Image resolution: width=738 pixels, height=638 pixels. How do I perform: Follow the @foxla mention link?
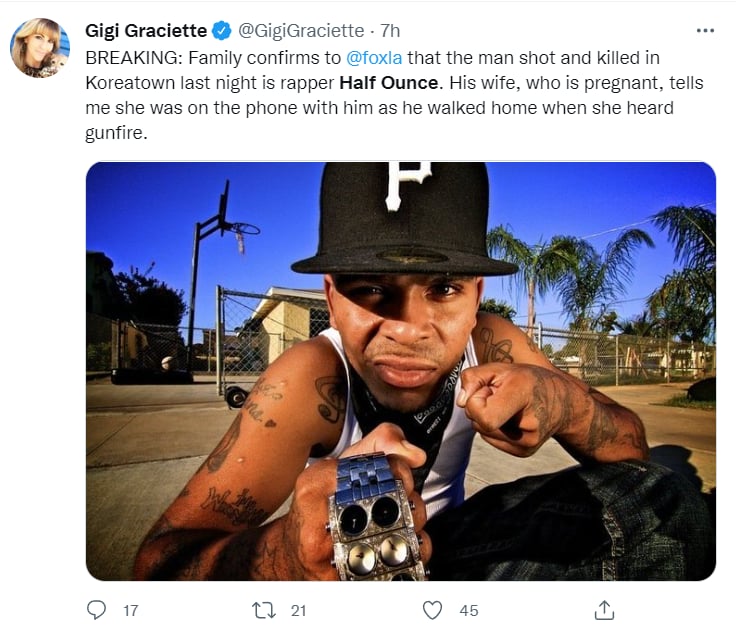[374, 58]
